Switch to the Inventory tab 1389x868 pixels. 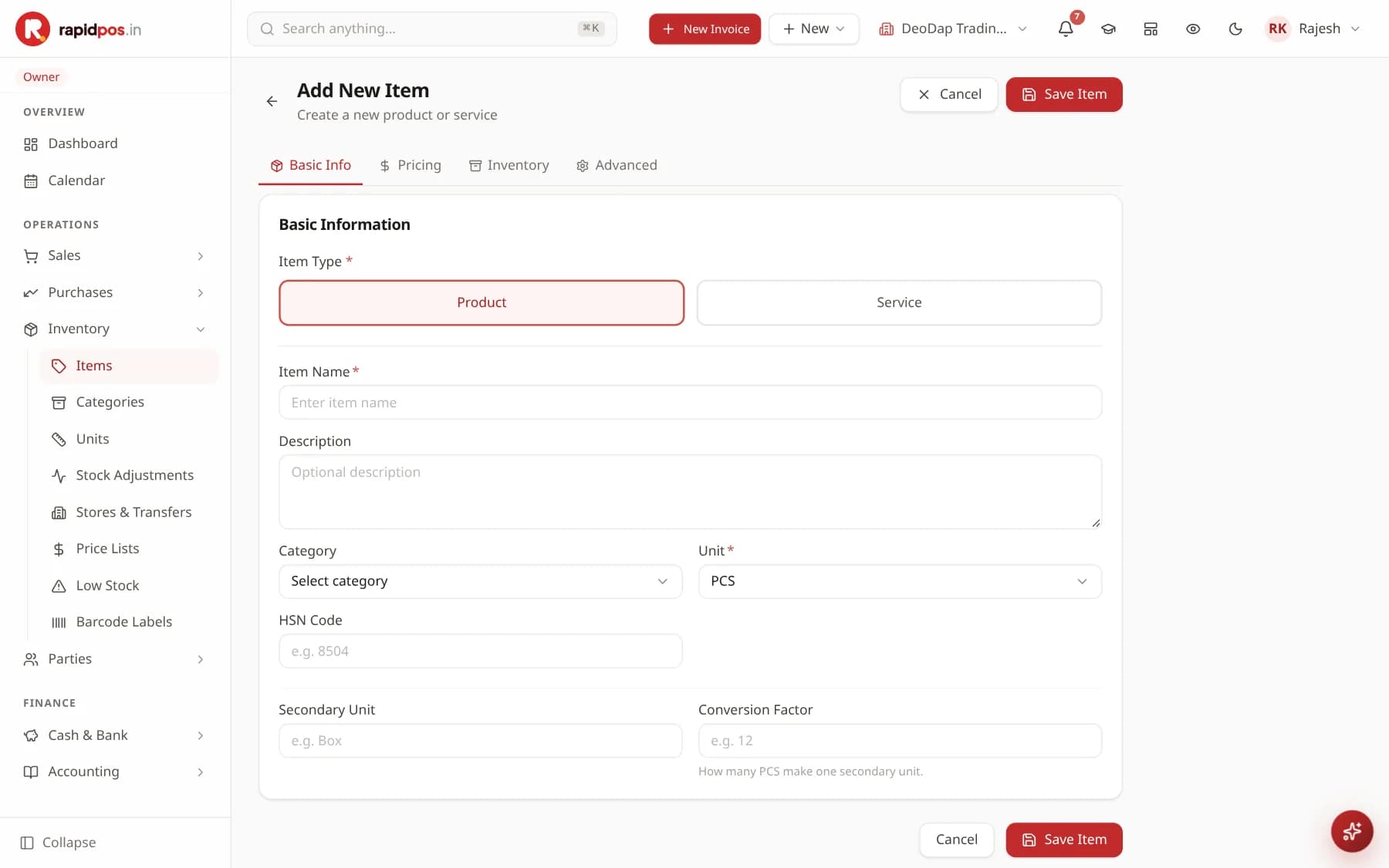[x=509, y=165]
